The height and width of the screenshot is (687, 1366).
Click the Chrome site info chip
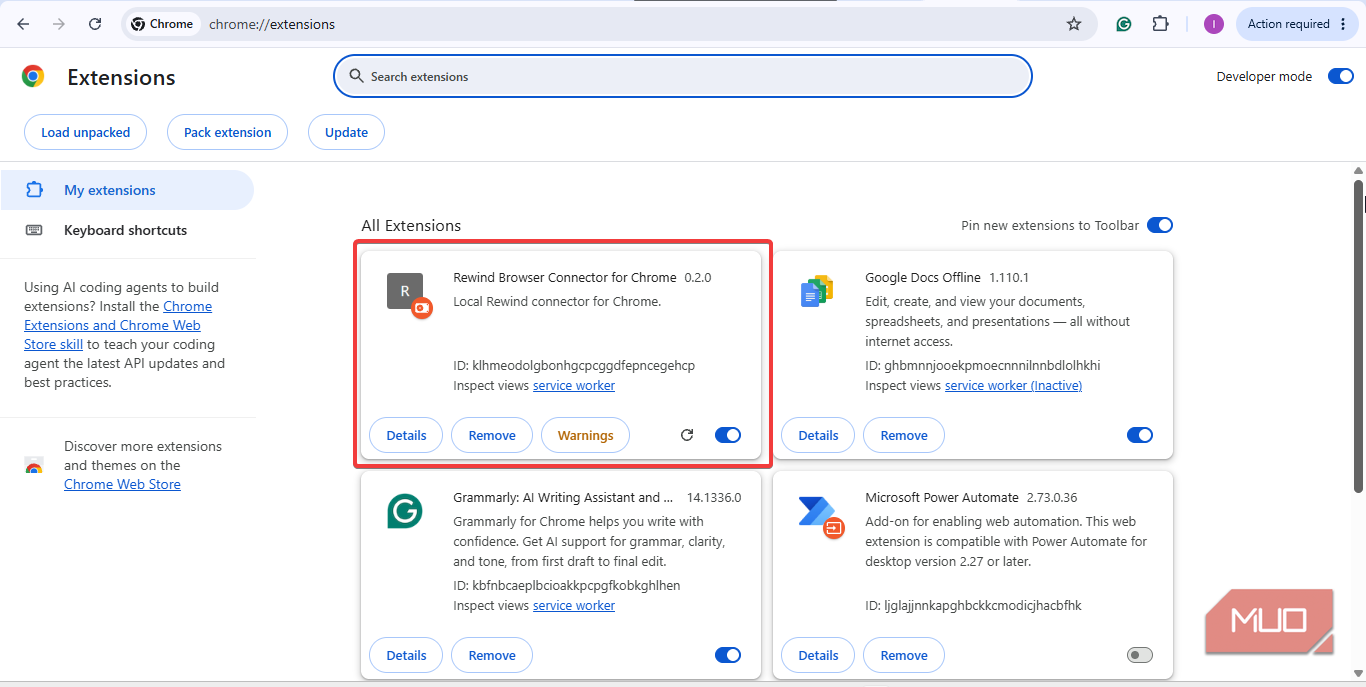coord(162,24)
